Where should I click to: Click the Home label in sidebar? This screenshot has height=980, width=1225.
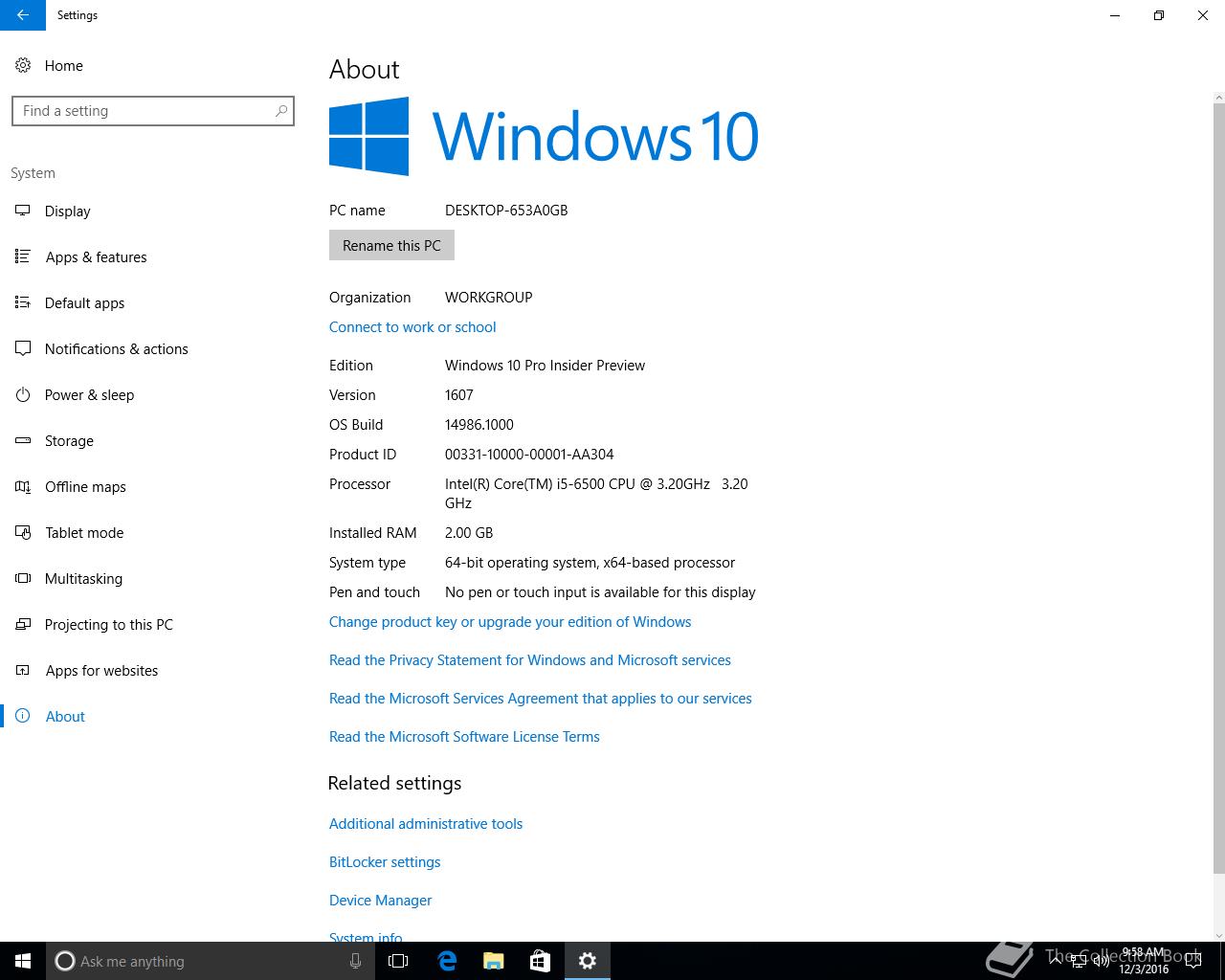coord(63,65)
